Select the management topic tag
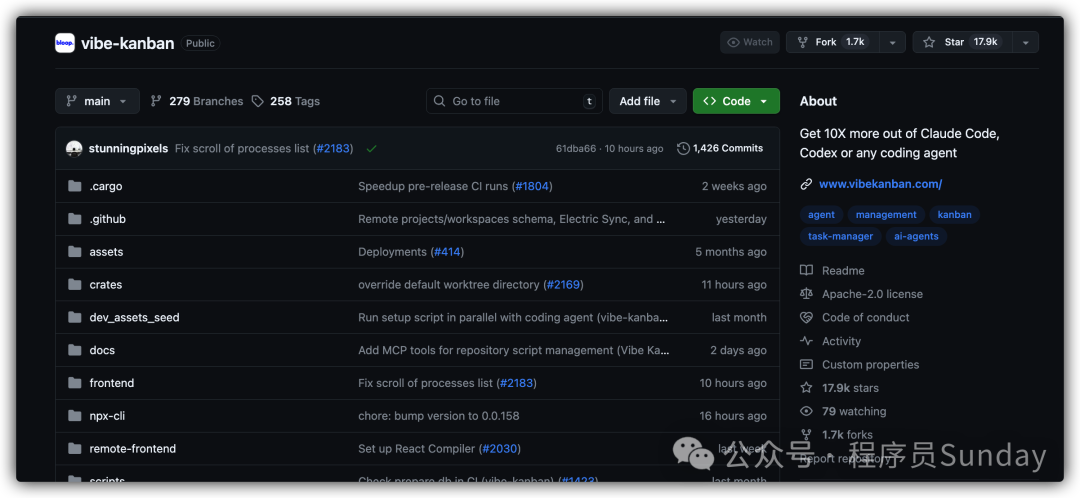 tap(886, 215)
